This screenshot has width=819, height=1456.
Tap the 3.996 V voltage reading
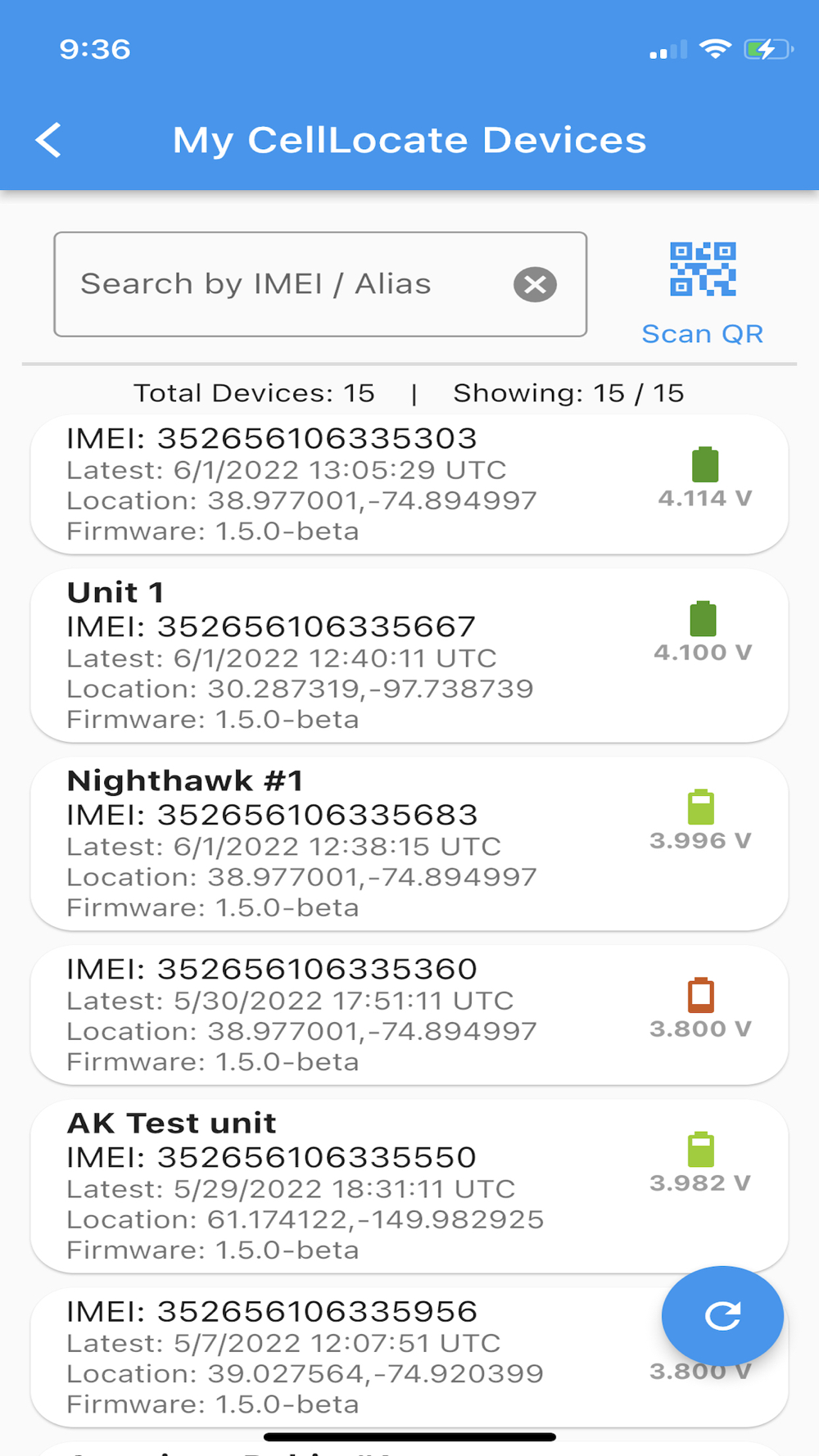click(x=700, y=841)
